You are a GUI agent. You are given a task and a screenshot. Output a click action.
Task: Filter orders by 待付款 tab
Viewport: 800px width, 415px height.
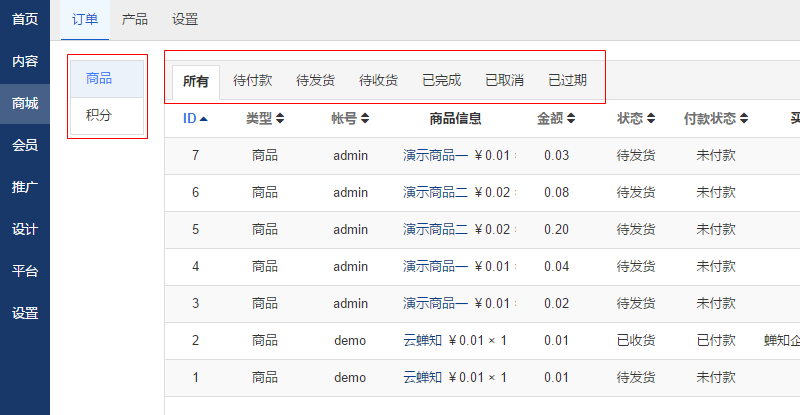252,81
